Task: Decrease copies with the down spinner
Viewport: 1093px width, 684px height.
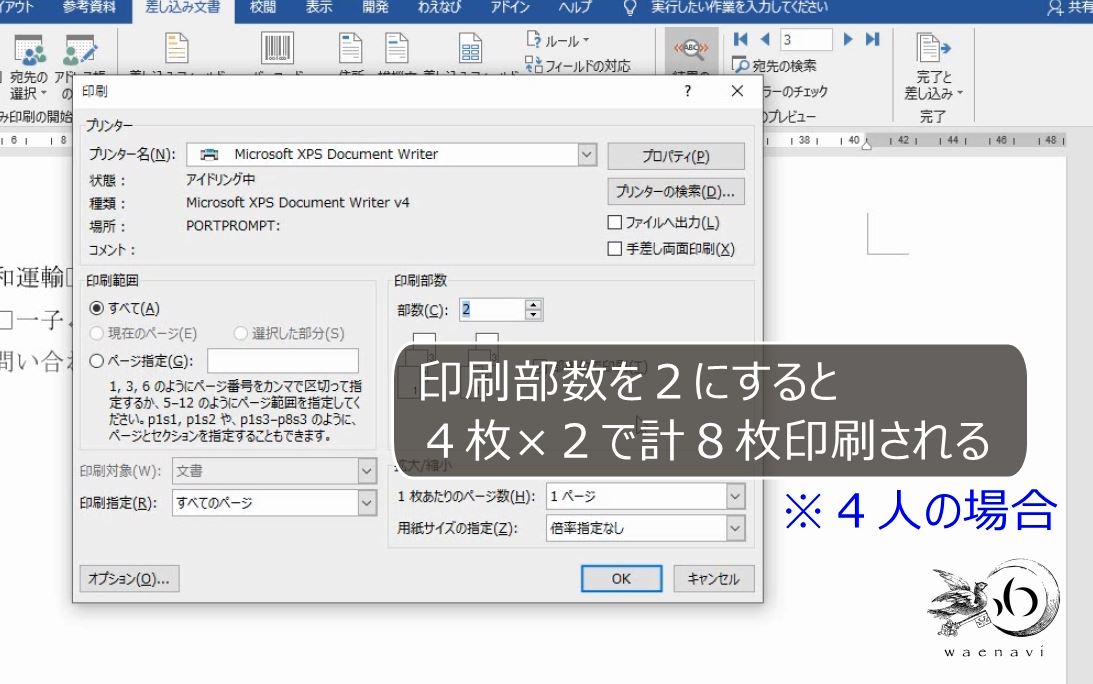Action: [533, 315]
